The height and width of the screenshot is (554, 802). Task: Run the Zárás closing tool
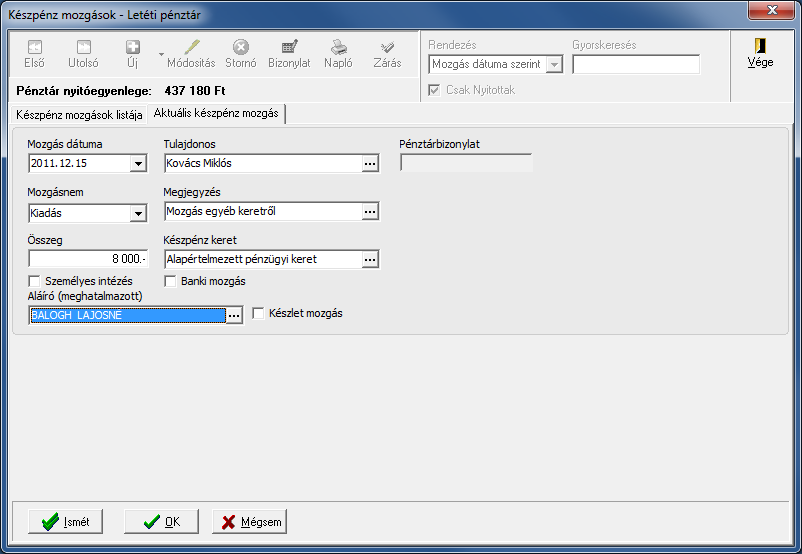tap(387, 54)
